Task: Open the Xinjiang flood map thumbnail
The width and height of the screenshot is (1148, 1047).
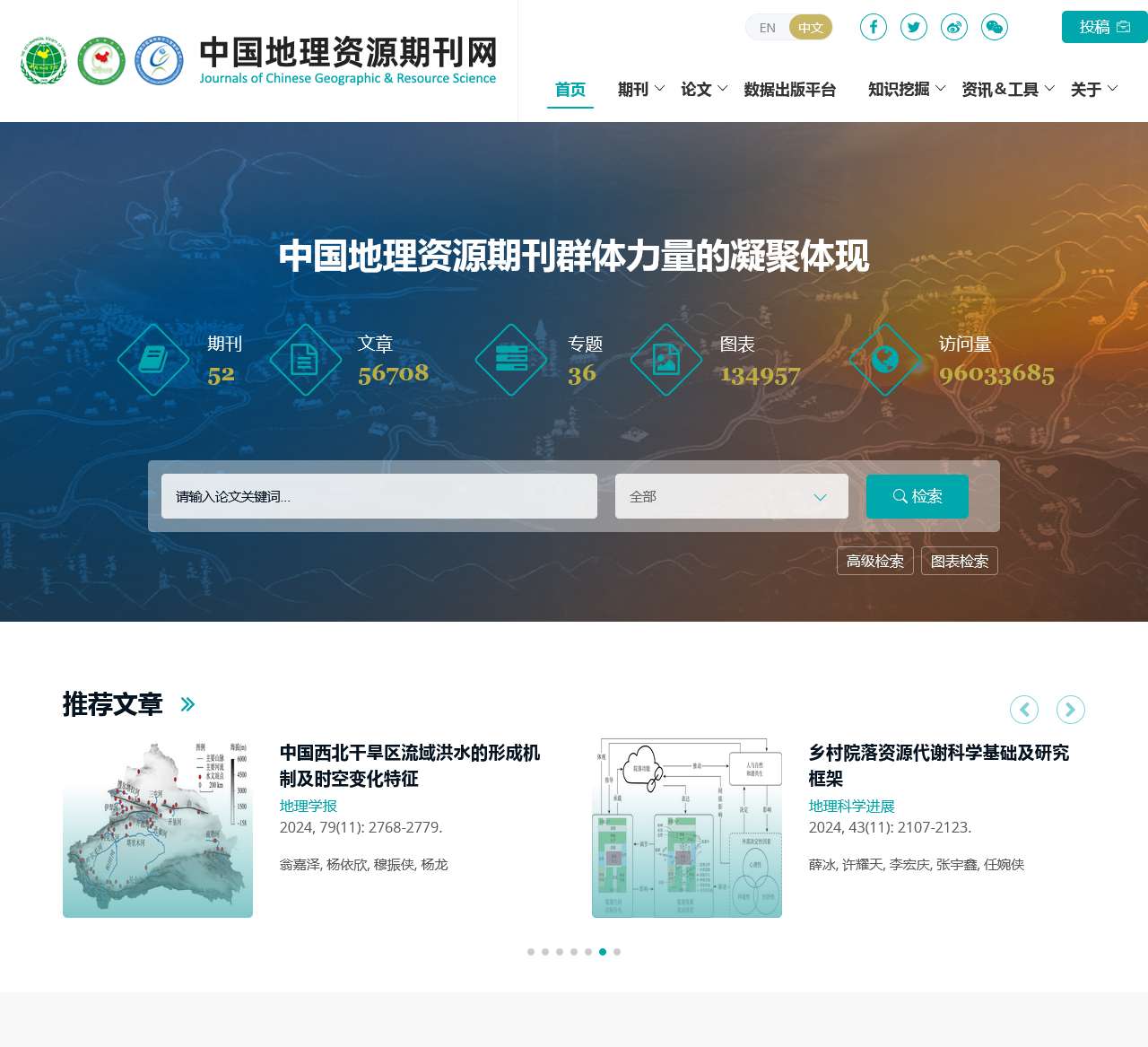Action: click(x=158, y=828)
